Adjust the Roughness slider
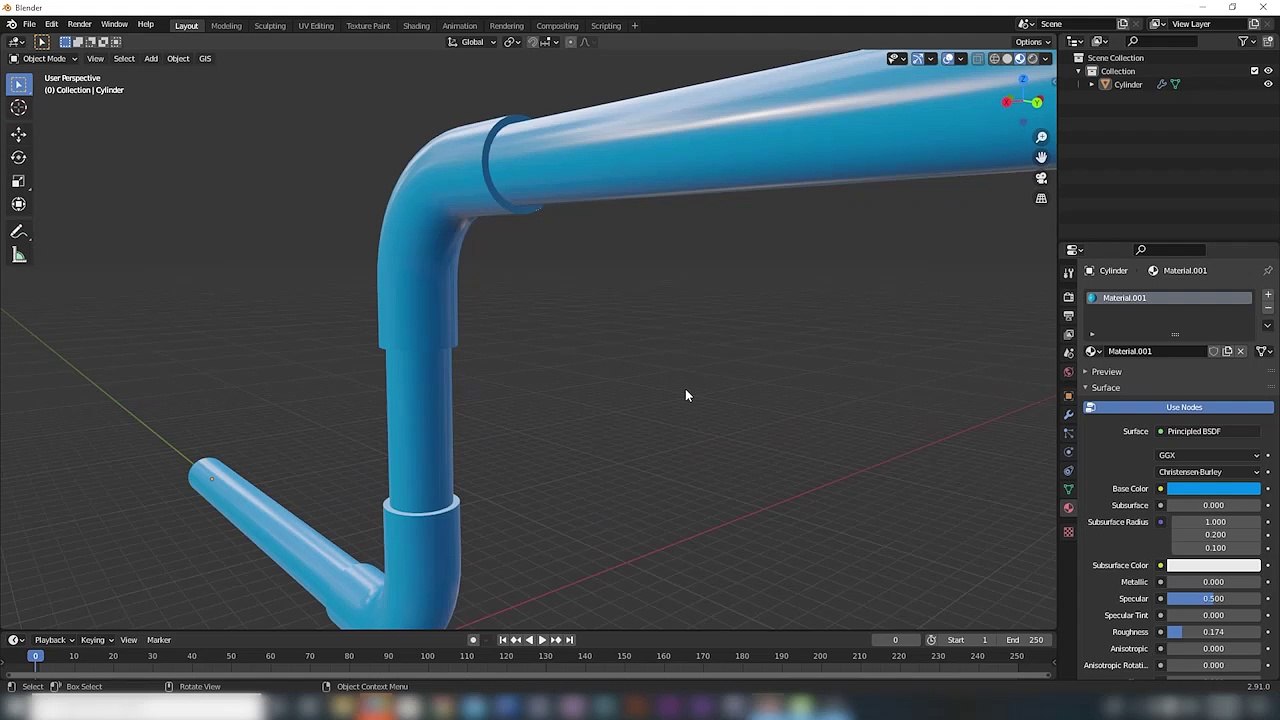 click(1214, 632)
